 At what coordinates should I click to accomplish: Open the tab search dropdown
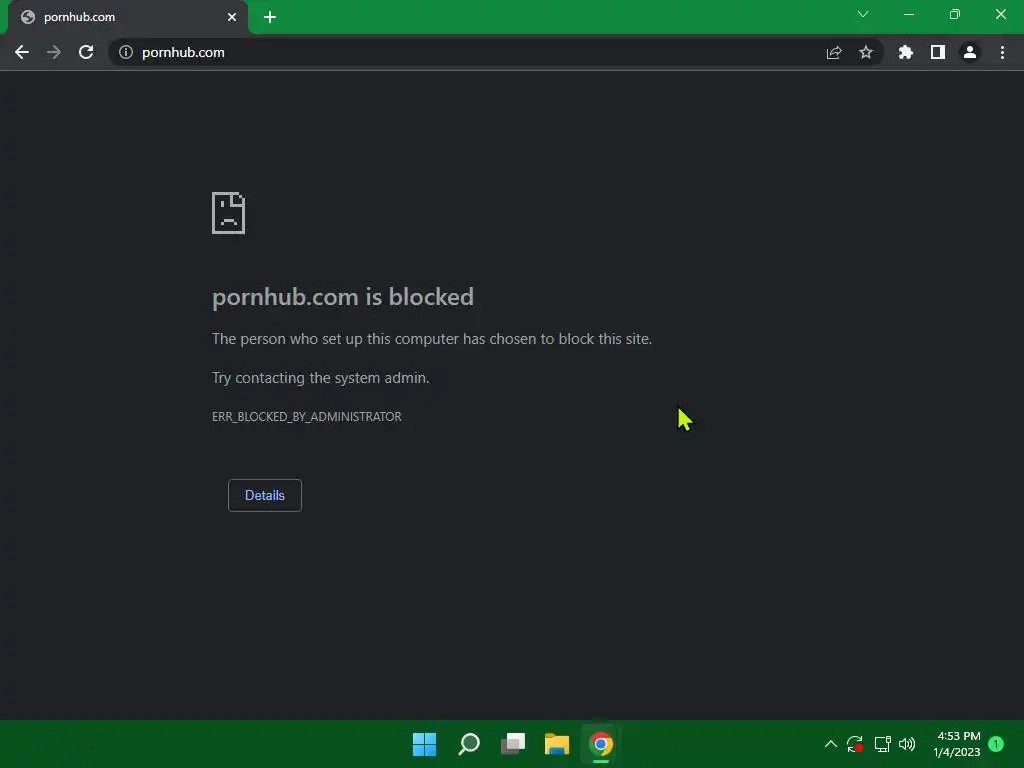click(x=863, y=14)
